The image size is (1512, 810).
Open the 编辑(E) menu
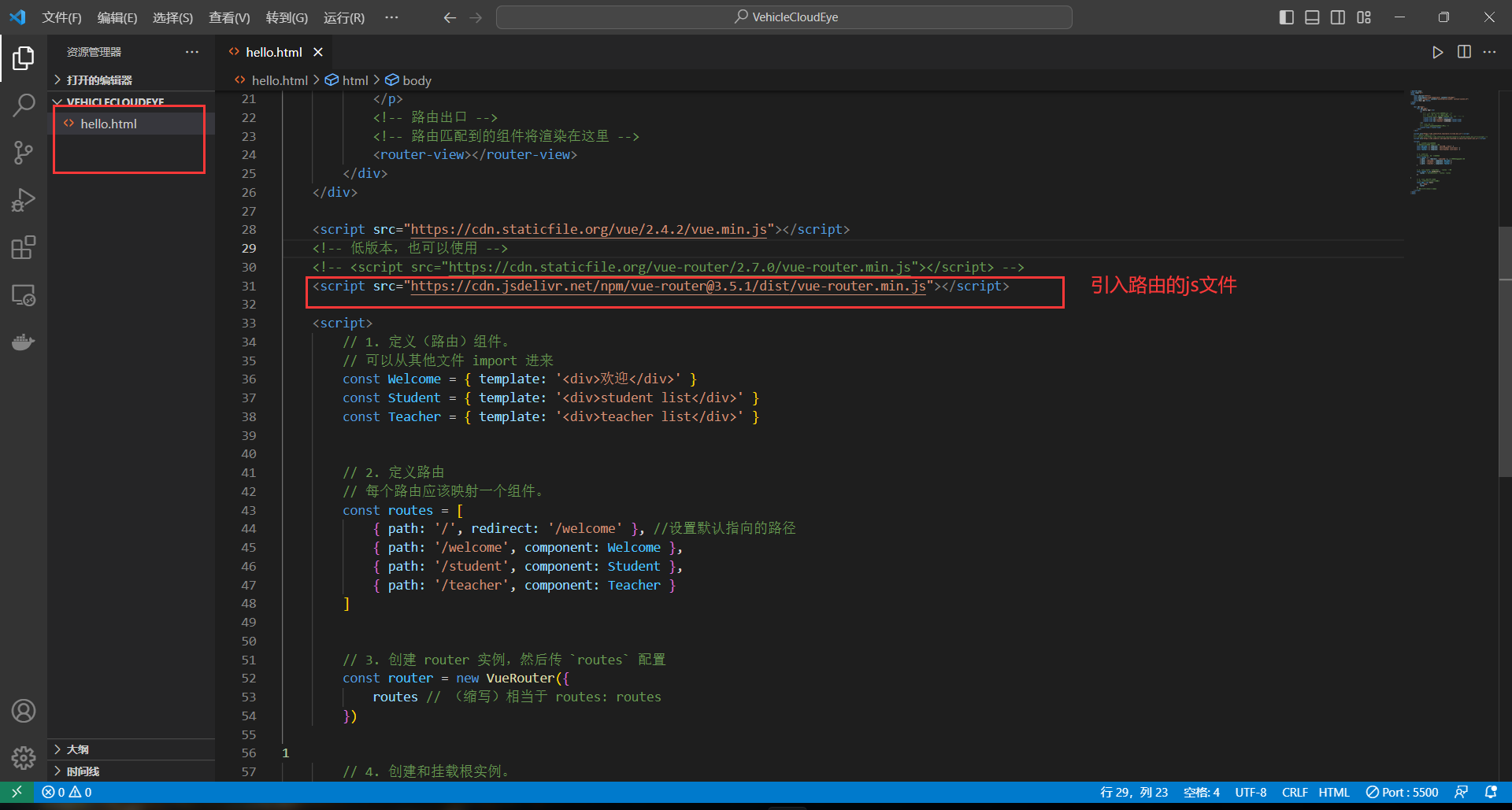coord(117,17)
